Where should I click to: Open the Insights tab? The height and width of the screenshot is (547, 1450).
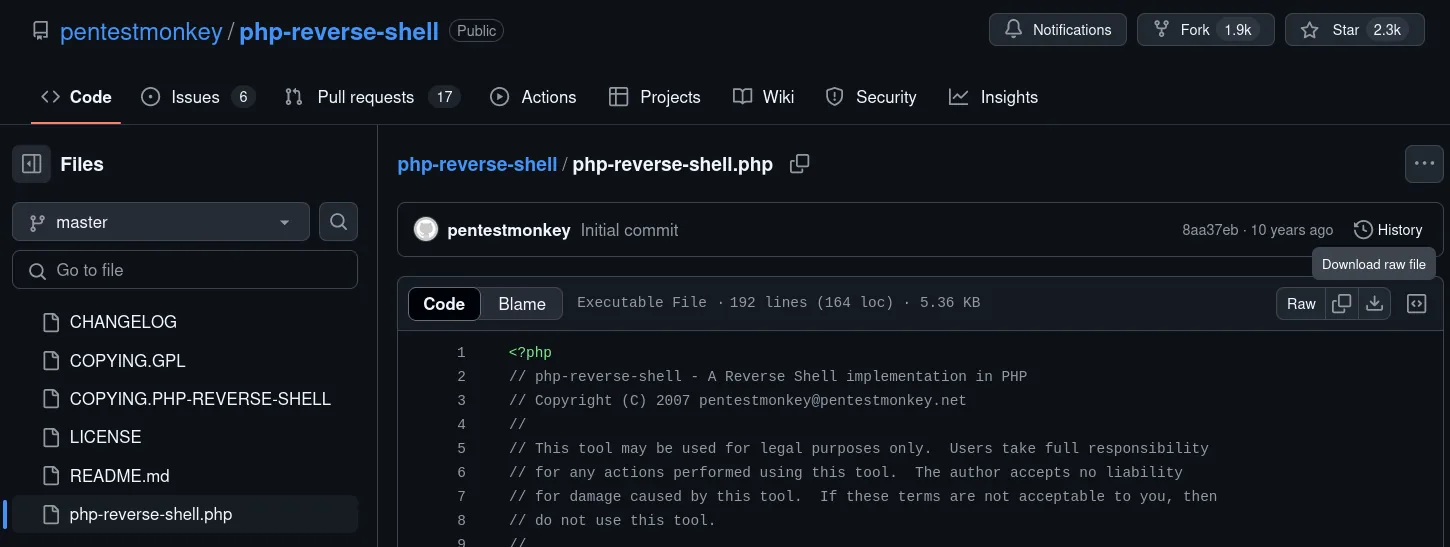(994, 97)
